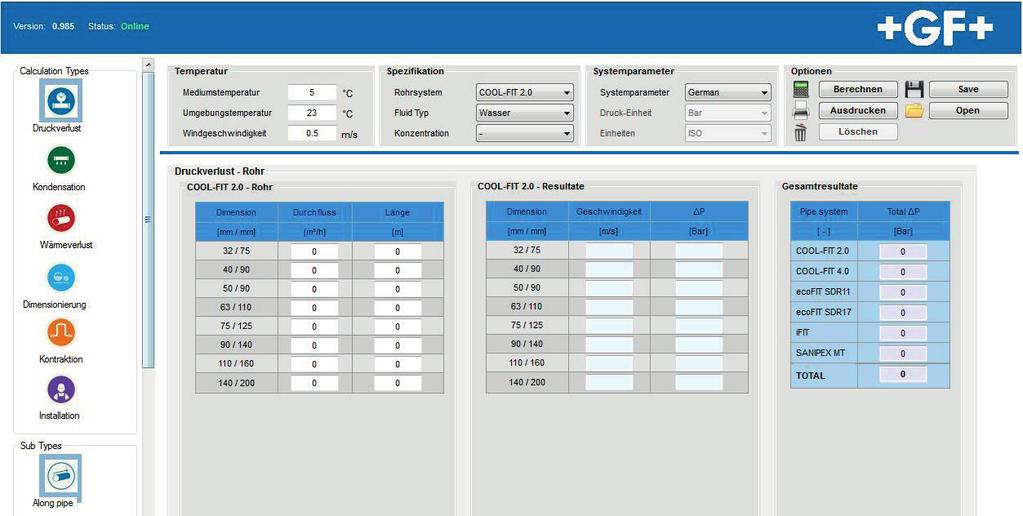Click Durchfluss field for 63 / 110

(314, 308)
